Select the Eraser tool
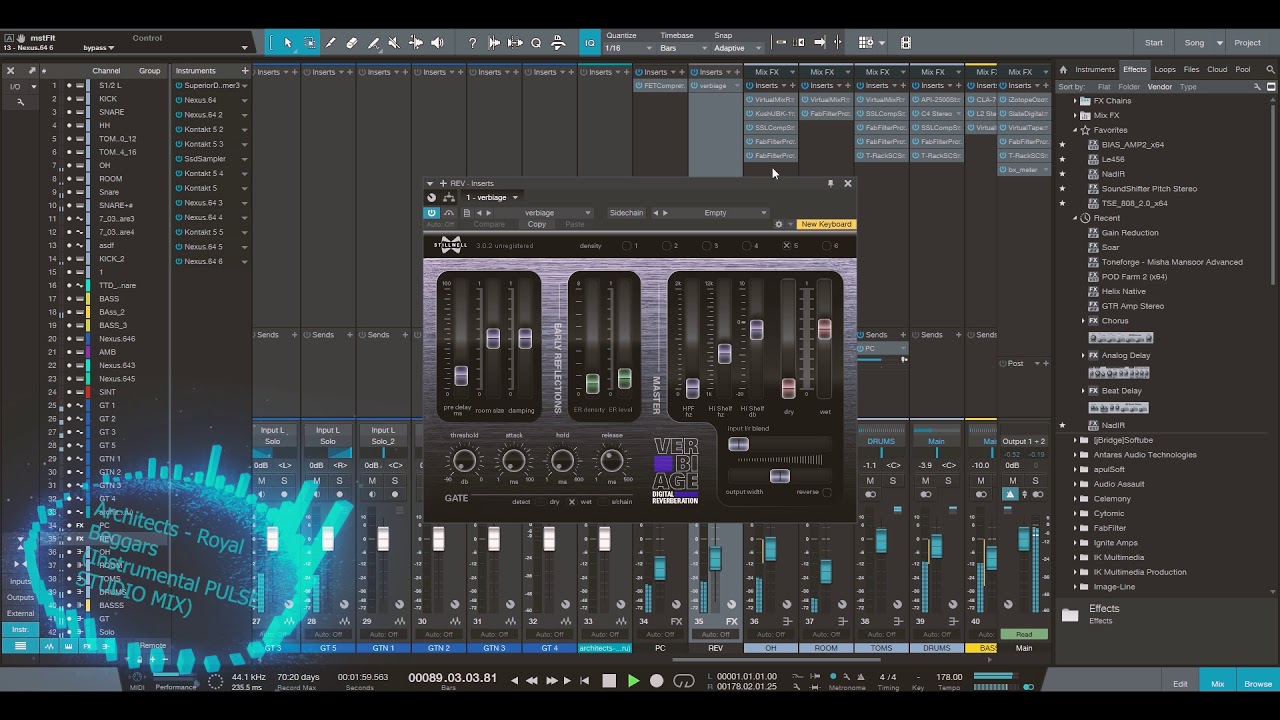Viewport: 1280px width, 720px height. [x=352, y=43]
